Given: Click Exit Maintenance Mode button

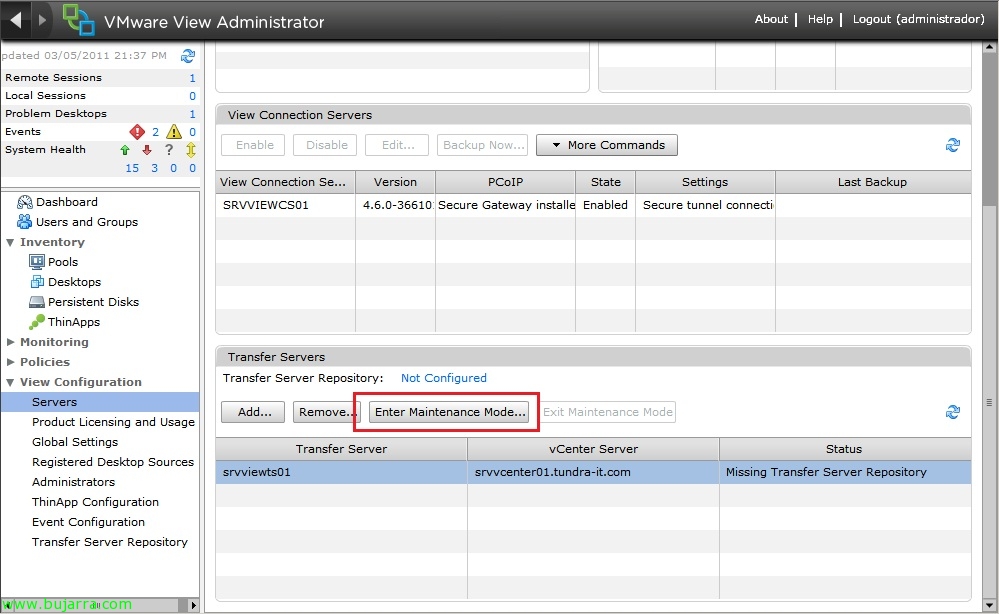Looking at the screenshot, I should (608, 412).
